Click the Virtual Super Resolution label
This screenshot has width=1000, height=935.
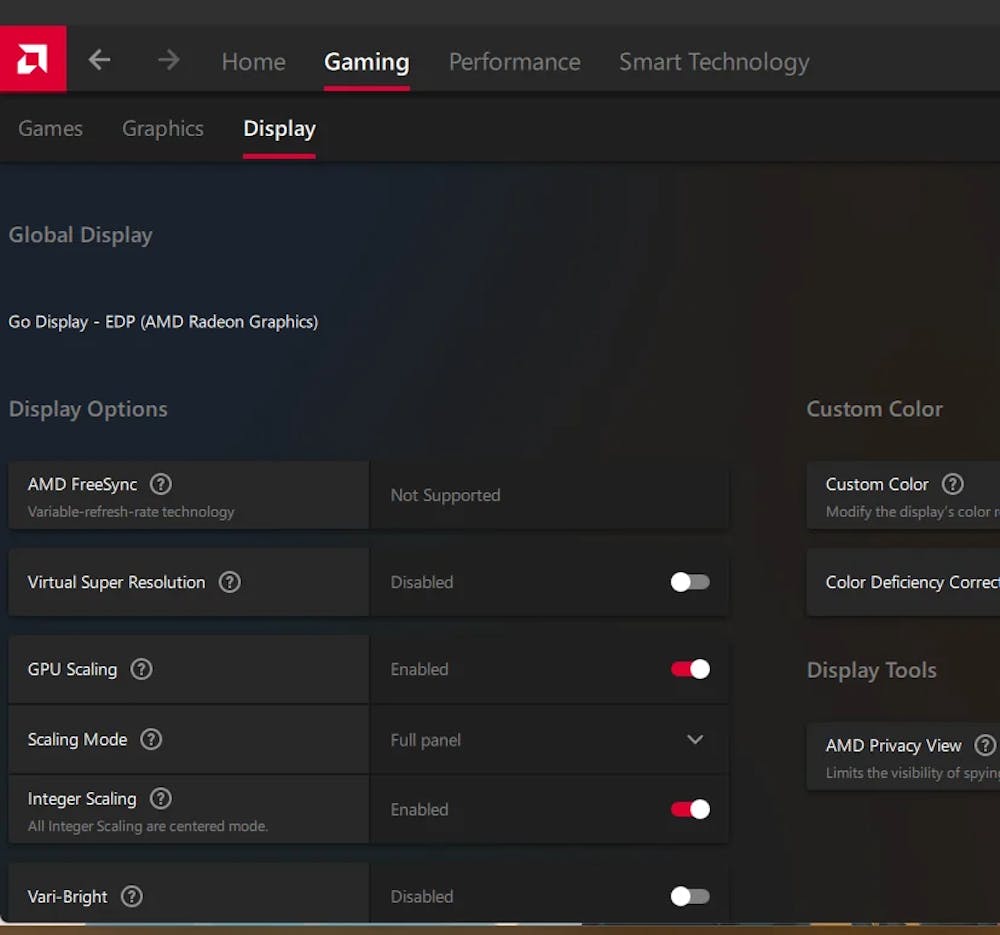(117, 582)
